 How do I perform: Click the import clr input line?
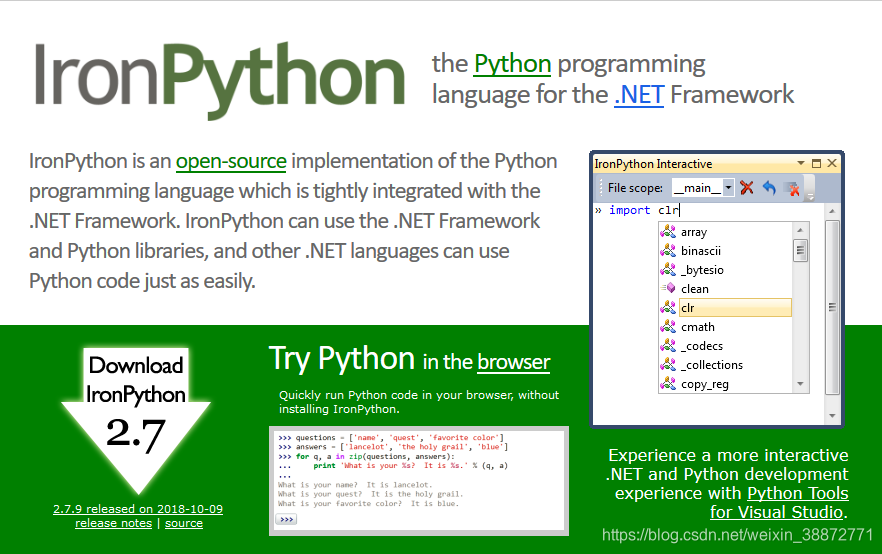644,210
